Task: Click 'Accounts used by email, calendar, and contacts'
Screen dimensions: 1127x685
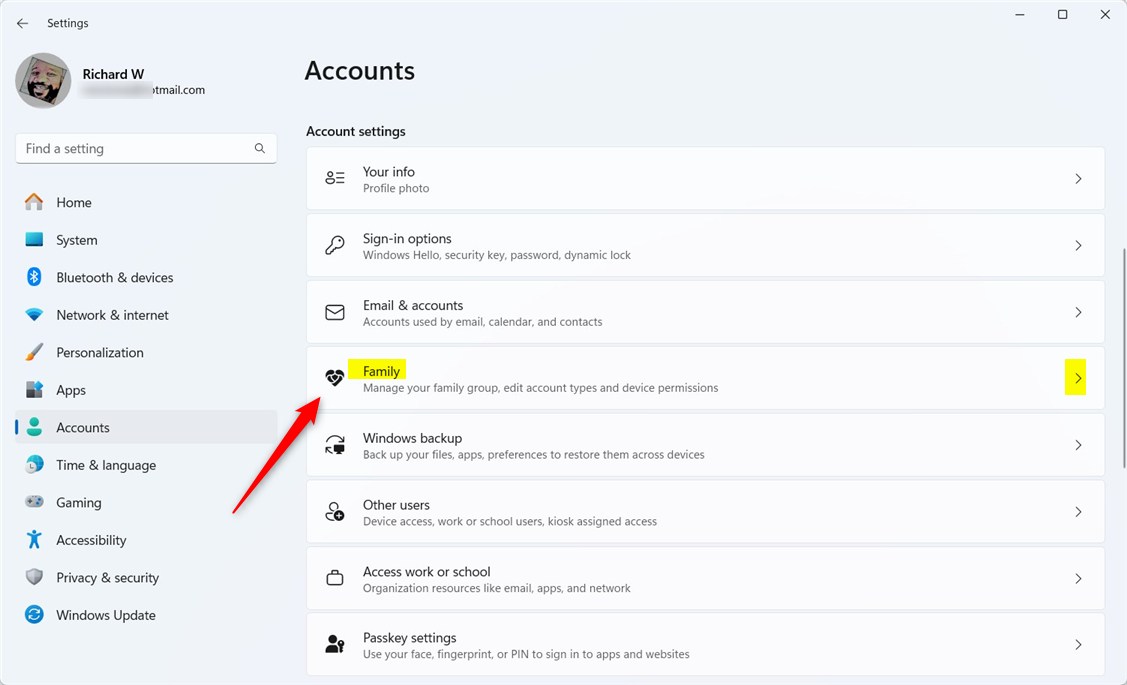Action: tap(482, 322)
